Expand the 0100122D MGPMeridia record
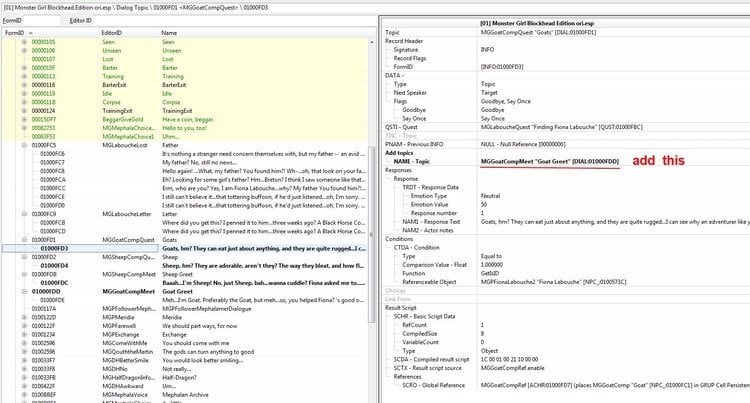 pyautogui.click(x=24, y=317)
